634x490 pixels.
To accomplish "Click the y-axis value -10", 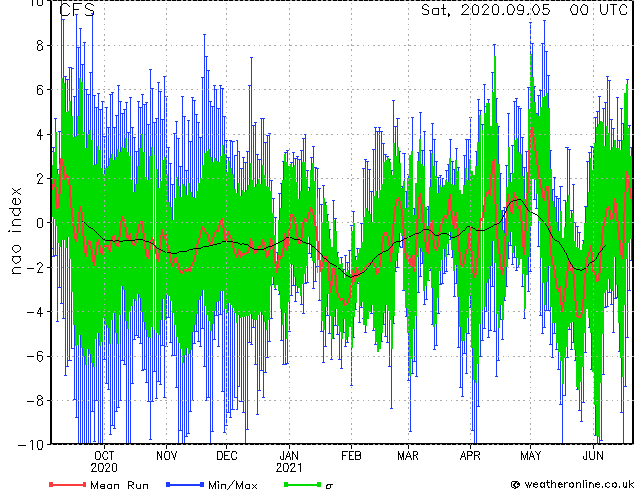I will tap(31, 445).
